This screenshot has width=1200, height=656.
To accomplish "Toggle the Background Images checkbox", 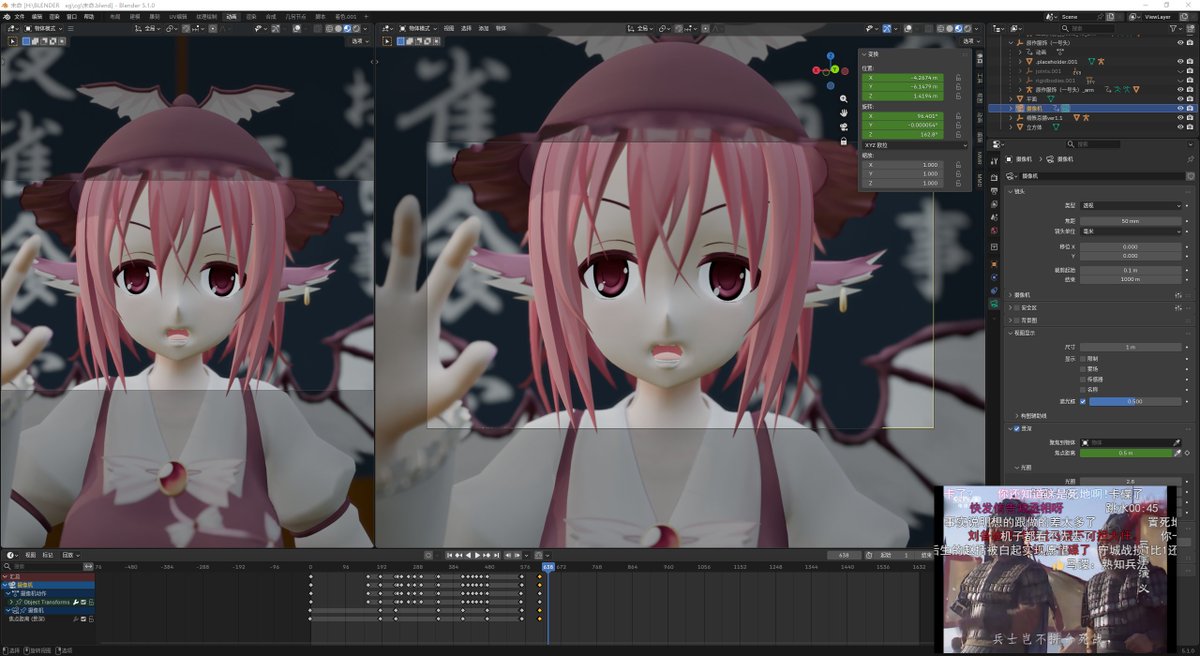I will [x=1017, y=320].
